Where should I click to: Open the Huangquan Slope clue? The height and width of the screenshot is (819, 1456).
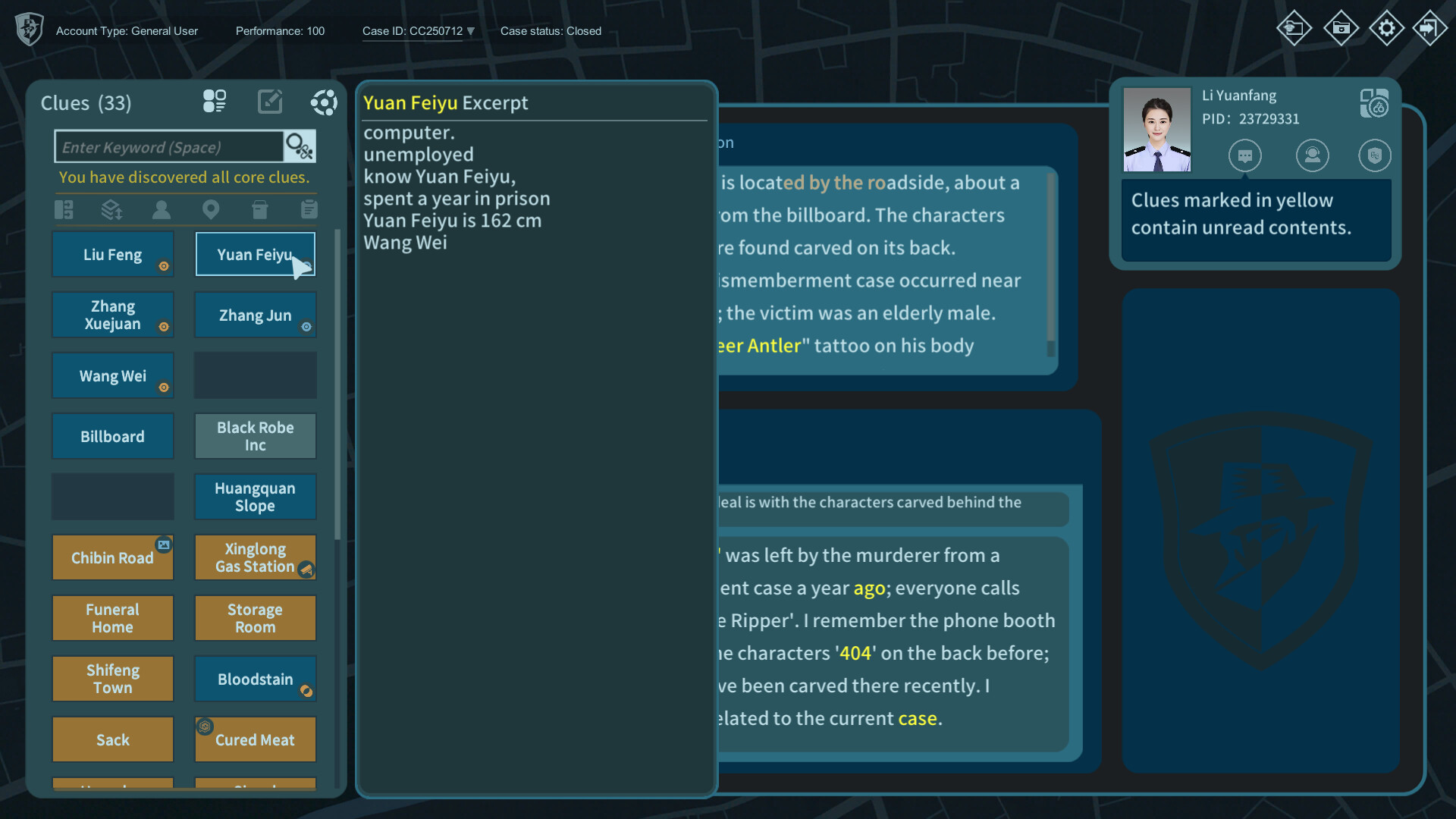tap(255, 497)
